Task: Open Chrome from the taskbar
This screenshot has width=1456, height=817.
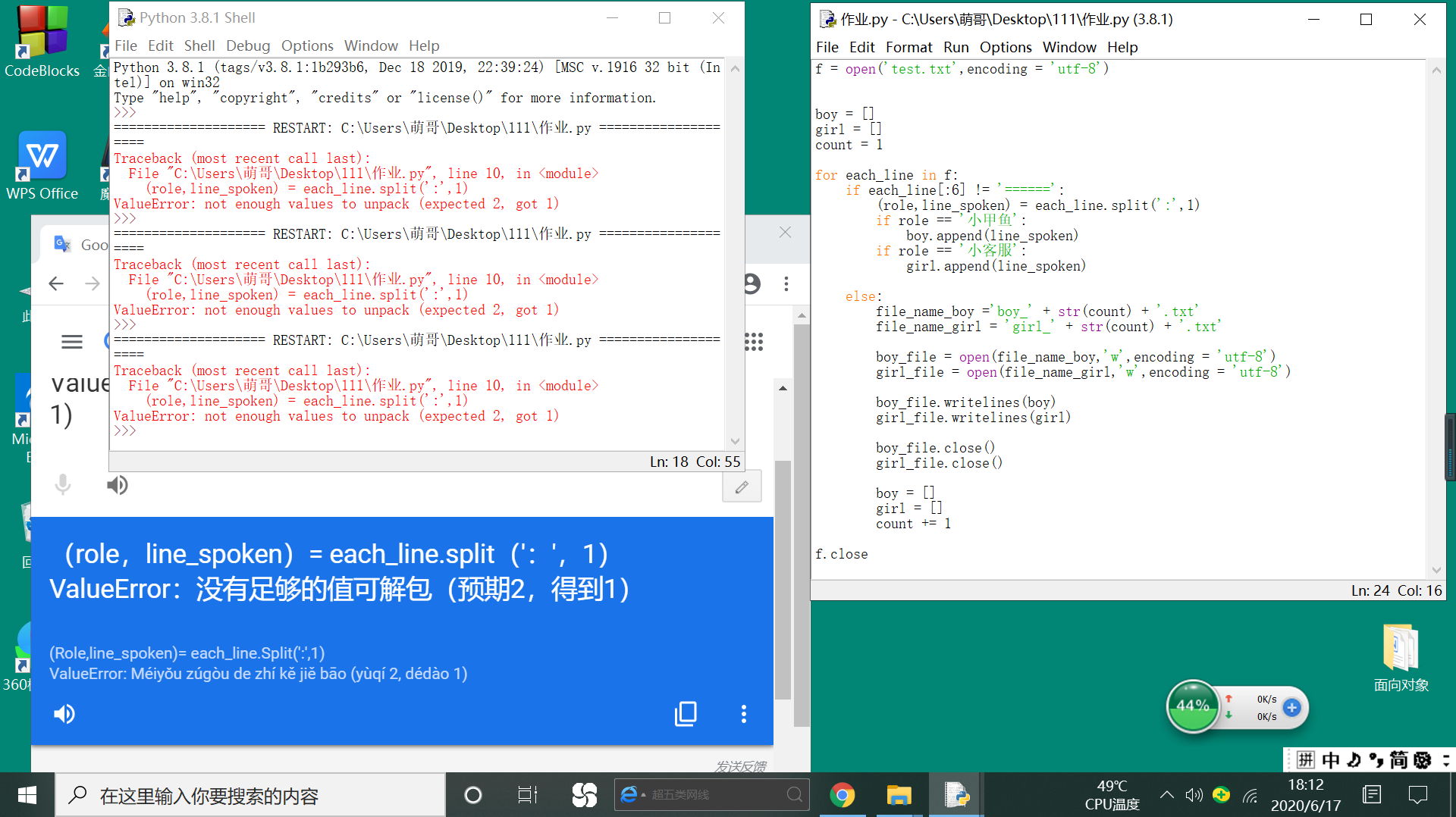Action: [x=842, y=795]
